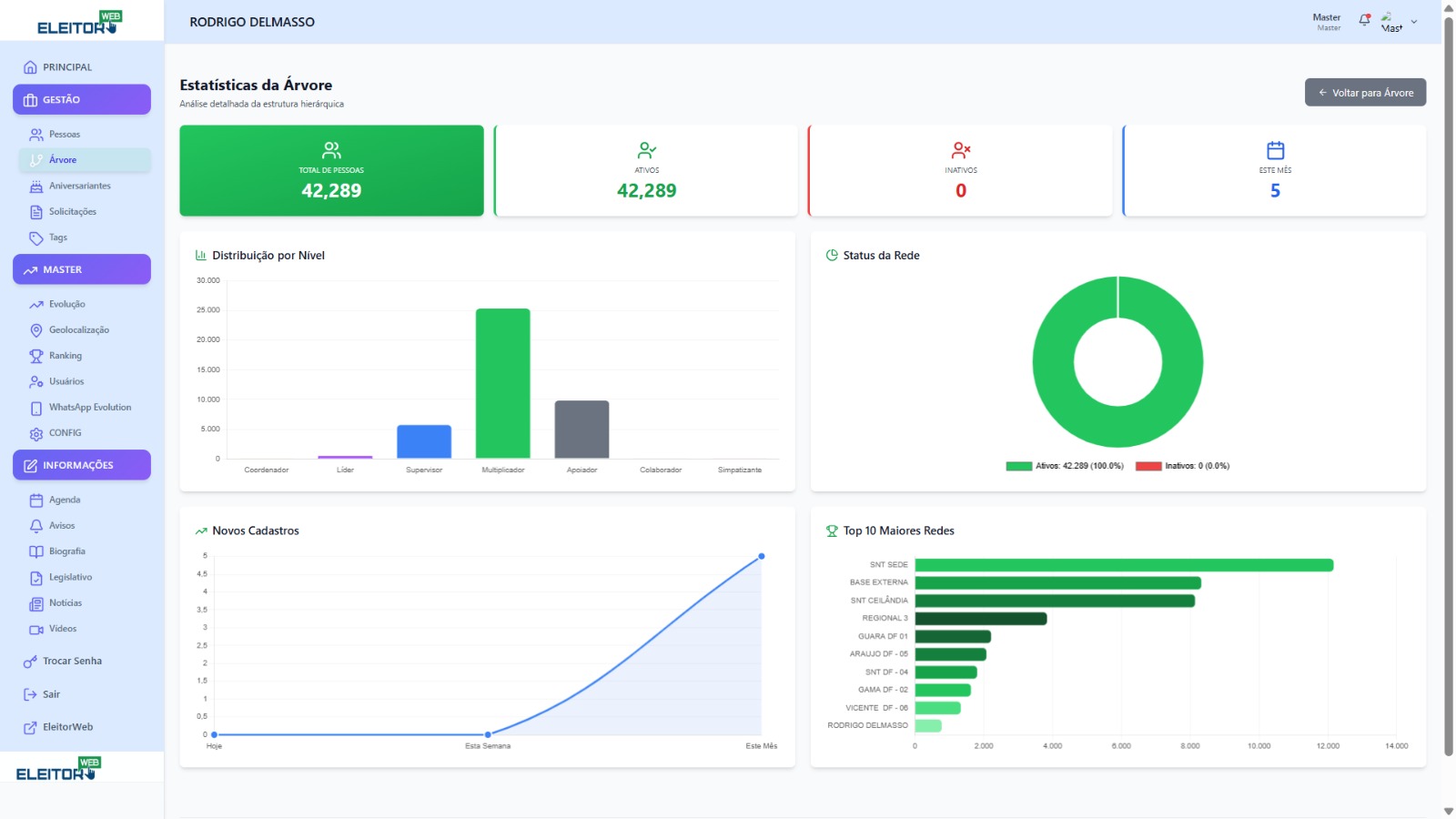Go to Tags in the sidebar
The height and width of the screenshot is (819, 1456).
pos(57,238)
